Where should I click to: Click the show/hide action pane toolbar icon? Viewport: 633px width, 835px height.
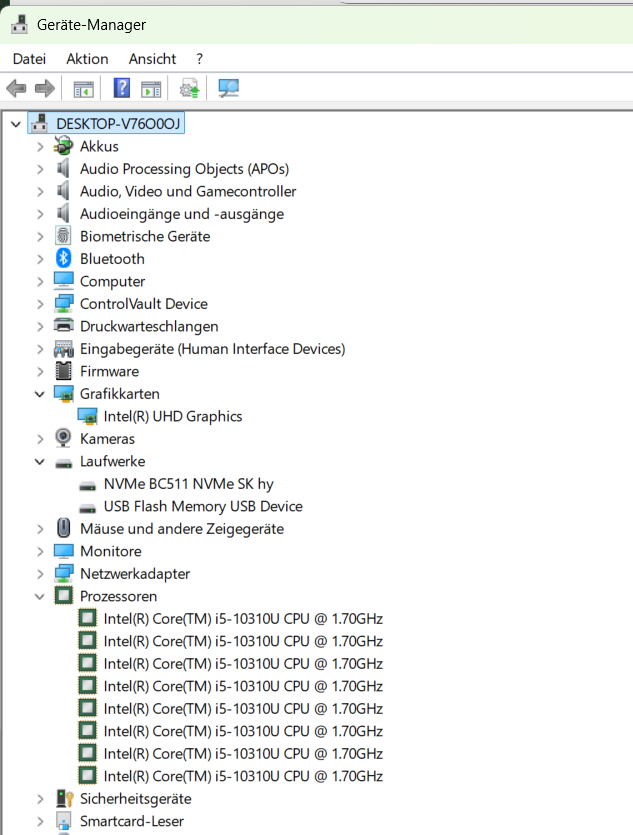tap(151, 88)
